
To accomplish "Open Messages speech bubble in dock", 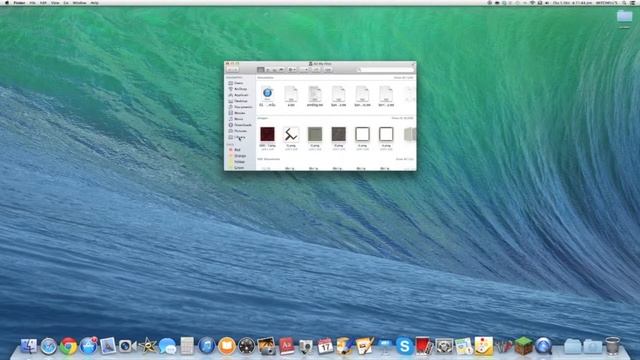I will click(167, 347).
